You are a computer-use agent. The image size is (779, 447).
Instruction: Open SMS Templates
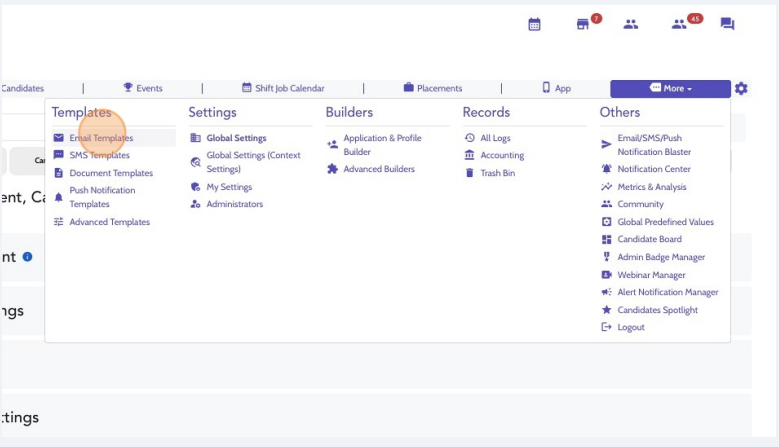[99, 155]
